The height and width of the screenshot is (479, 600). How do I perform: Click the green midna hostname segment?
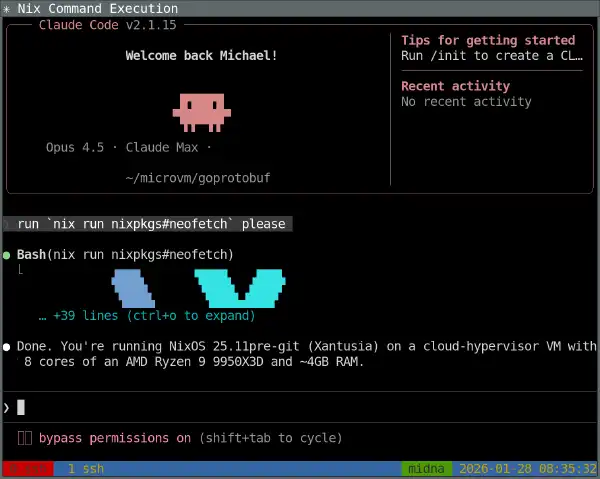coord(428,469)
